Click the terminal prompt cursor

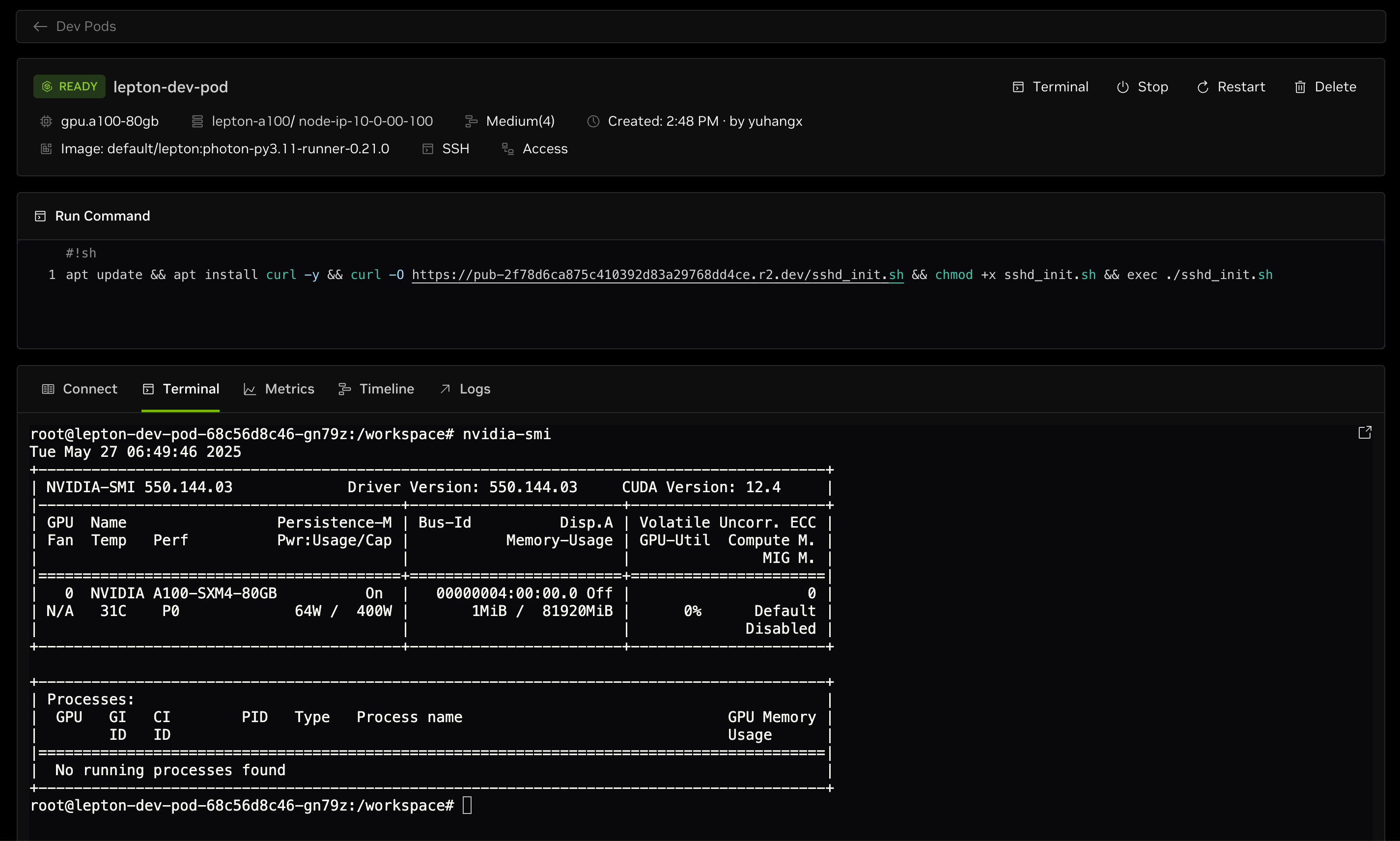click(x=467, y=805)
